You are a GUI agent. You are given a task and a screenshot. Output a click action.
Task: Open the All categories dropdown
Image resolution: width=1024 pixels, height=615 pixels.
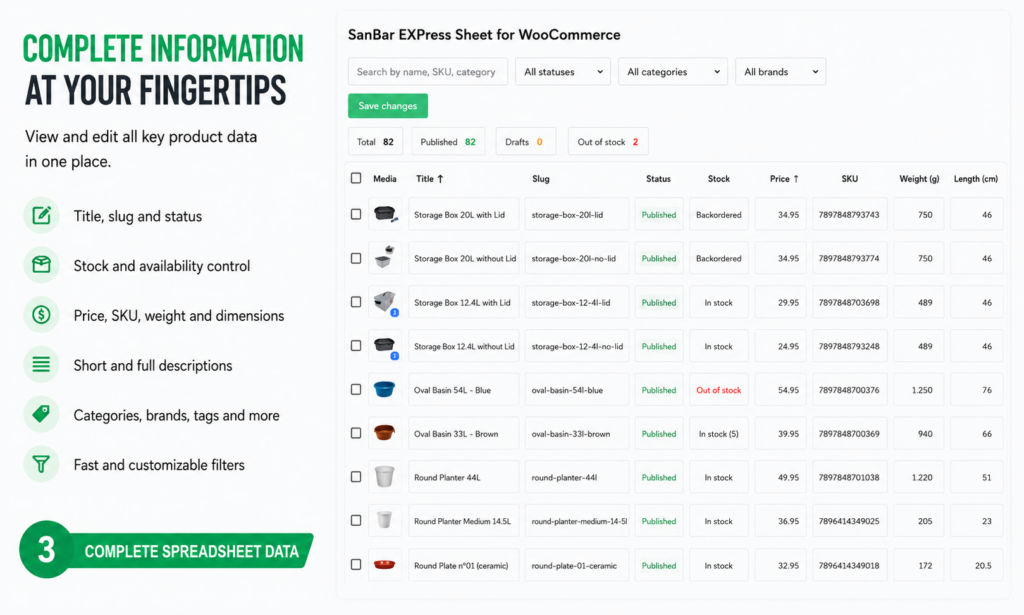pos(673,72)
